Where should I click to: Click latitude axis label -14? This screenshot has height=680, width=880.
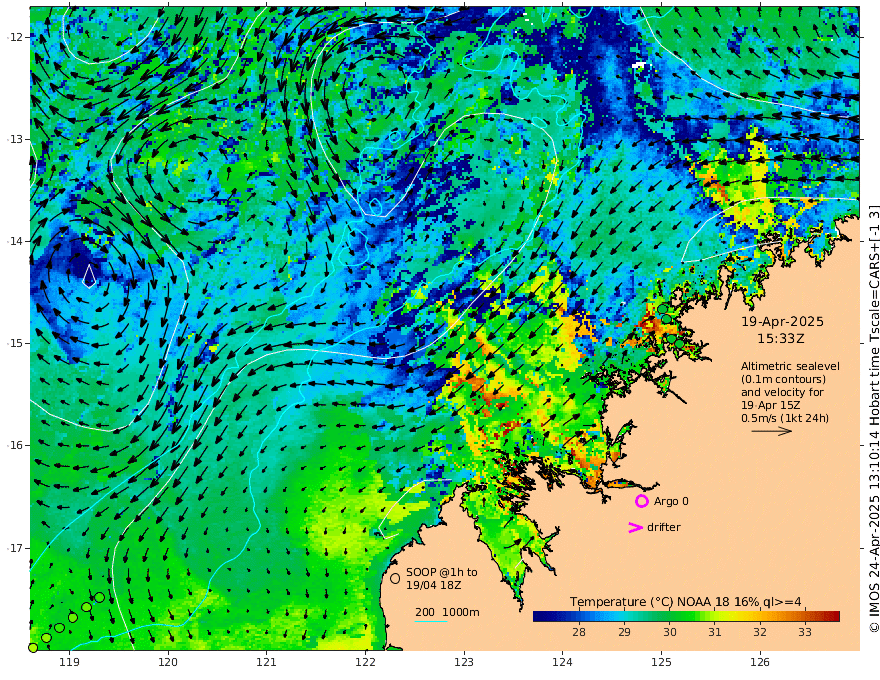pyautogui.click(x=15, y=241)
